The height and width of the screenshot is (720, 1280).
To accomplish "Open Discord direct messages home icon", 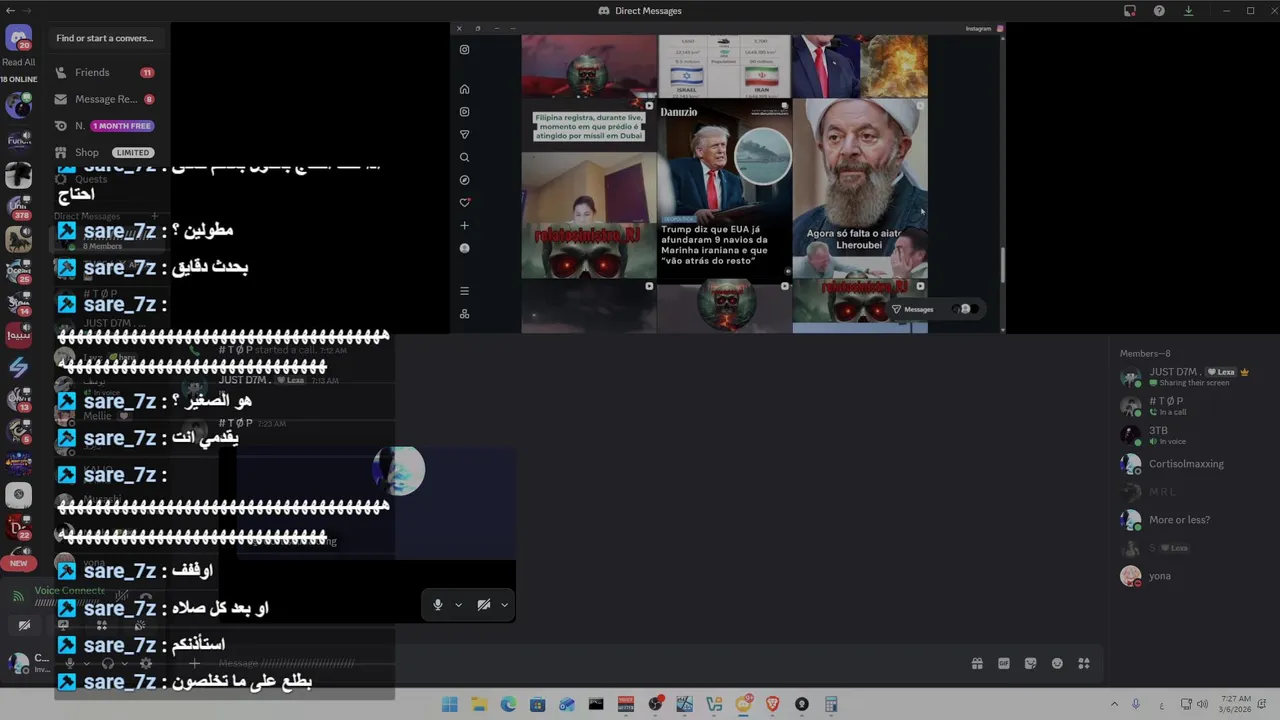I will 18,39.
